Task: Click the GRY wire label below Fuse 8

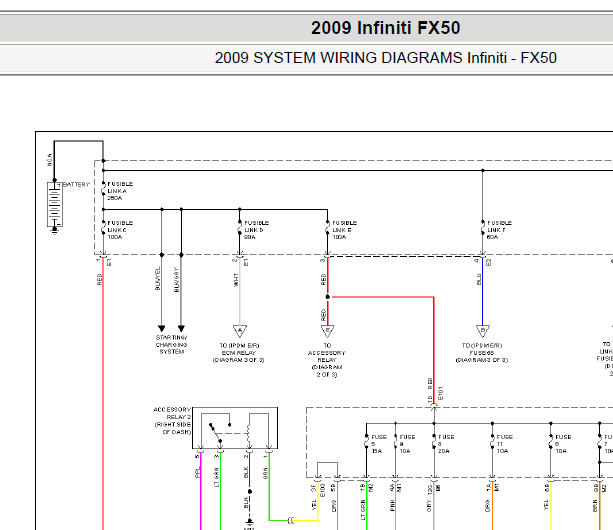Action: click(429, 507)
